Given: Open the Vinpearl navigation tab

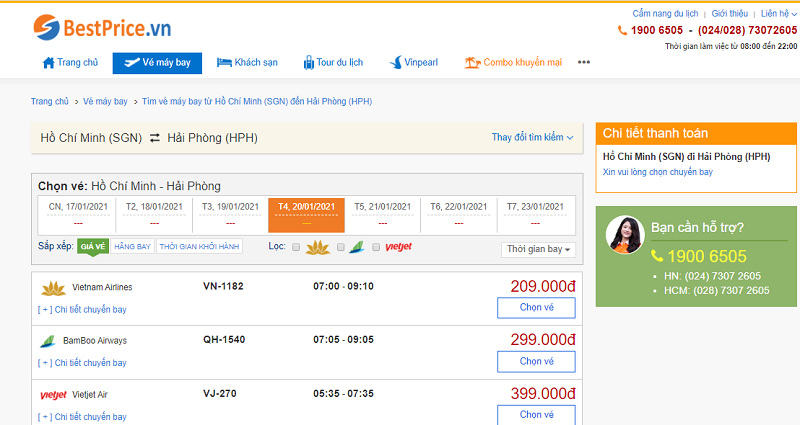Looking at the screenshot, I should pos(414,63).
